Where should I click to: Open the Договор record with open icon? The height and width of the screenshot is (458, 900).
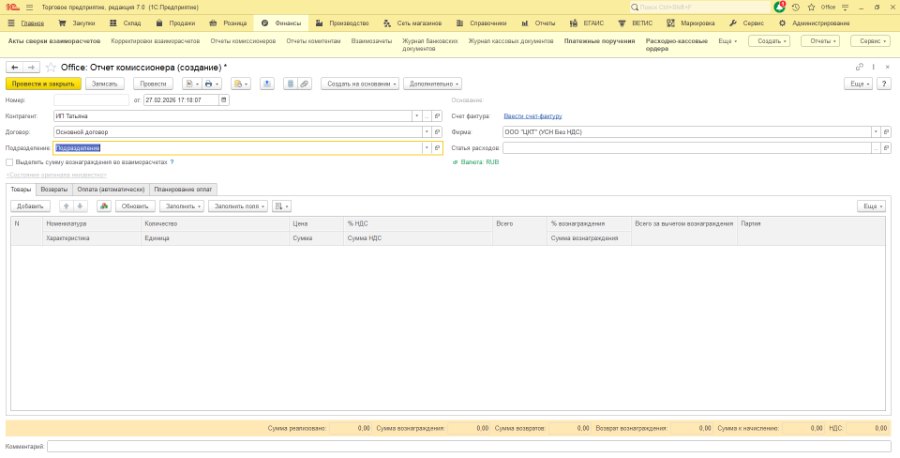(x=437, y=132)
